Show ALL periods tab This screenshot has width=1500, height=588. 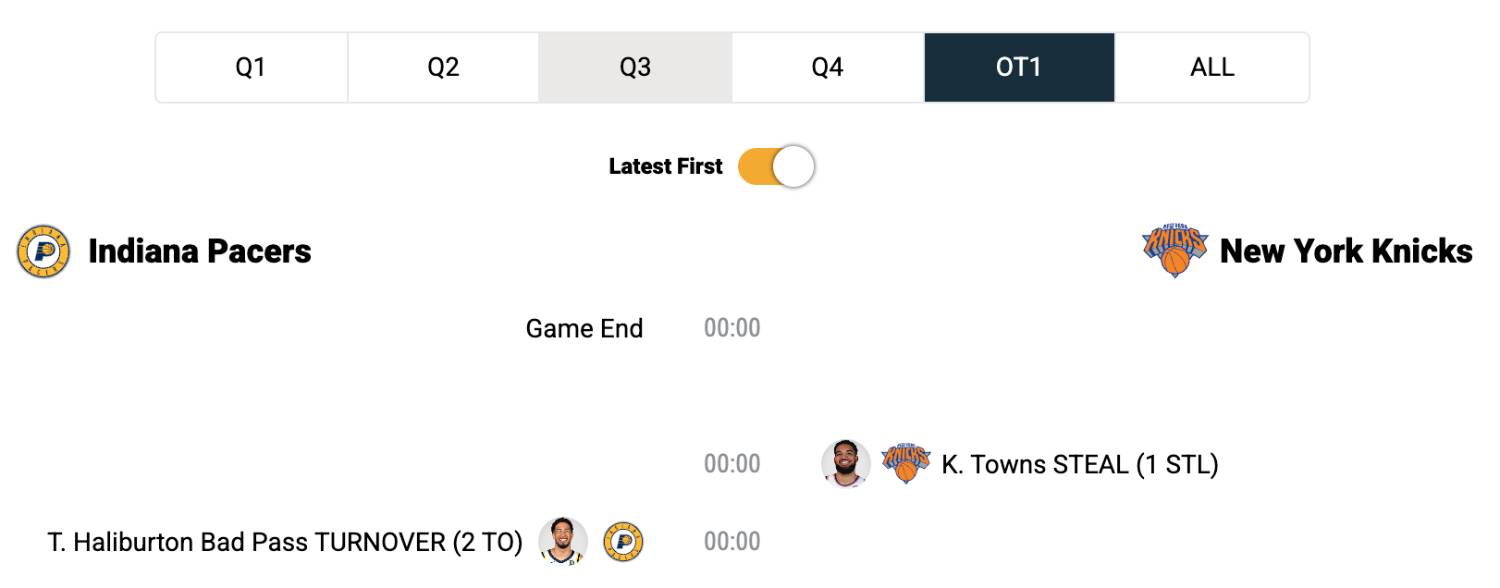(1212, 67)
